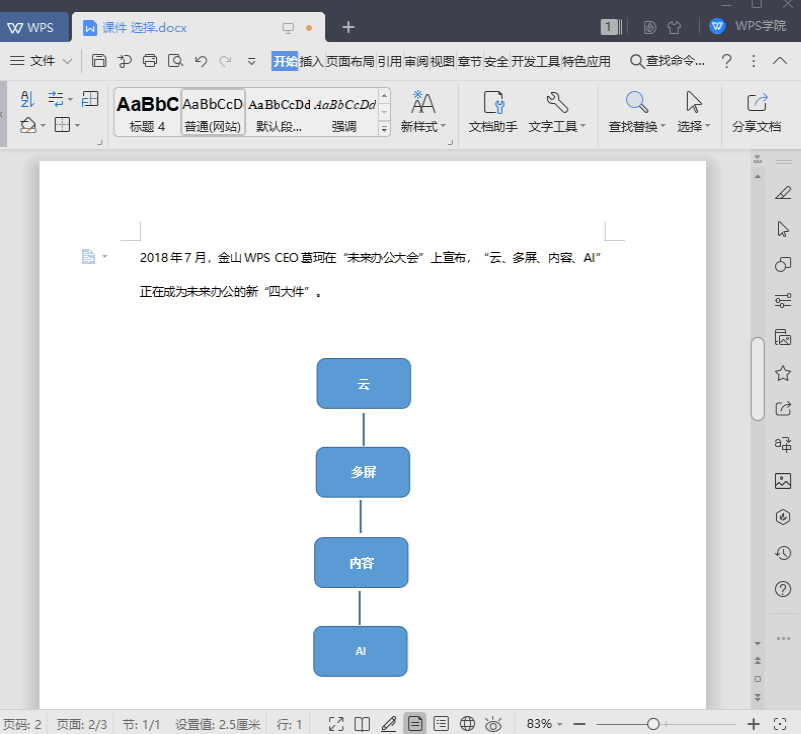Collapse the ribbon with the chevron at top right
This screenshot has width=801, height=734.
tap(780, 61)
